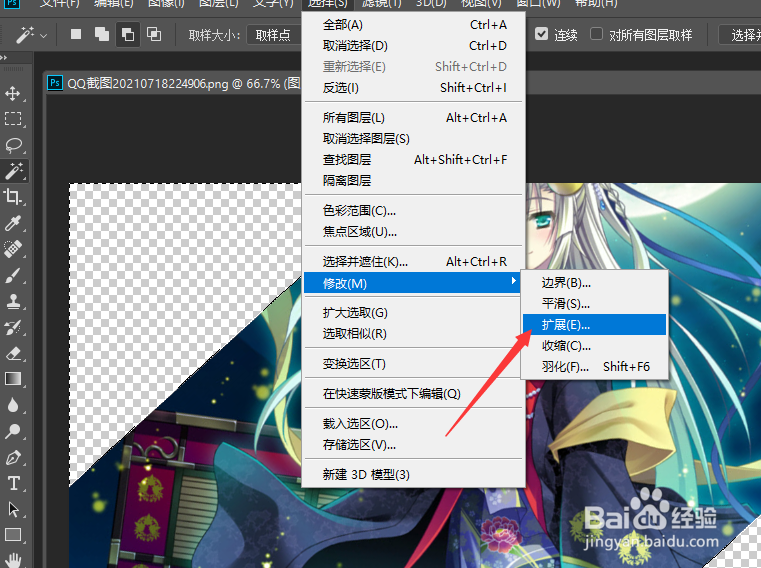Open the 取样大小 dropdown

[x=274, y=35]
